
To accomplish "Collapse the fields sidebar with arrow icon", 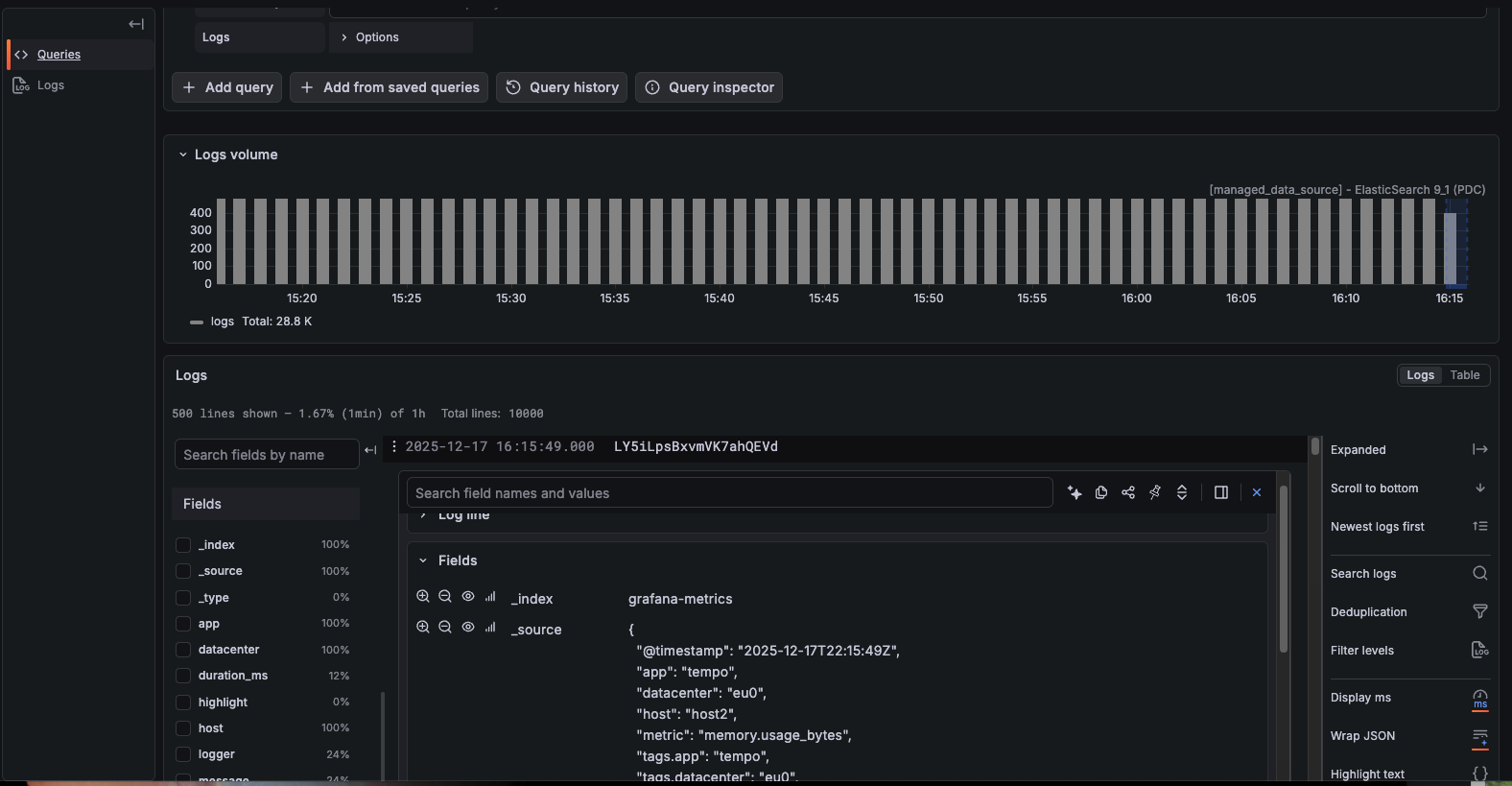I will click(370, 450).
